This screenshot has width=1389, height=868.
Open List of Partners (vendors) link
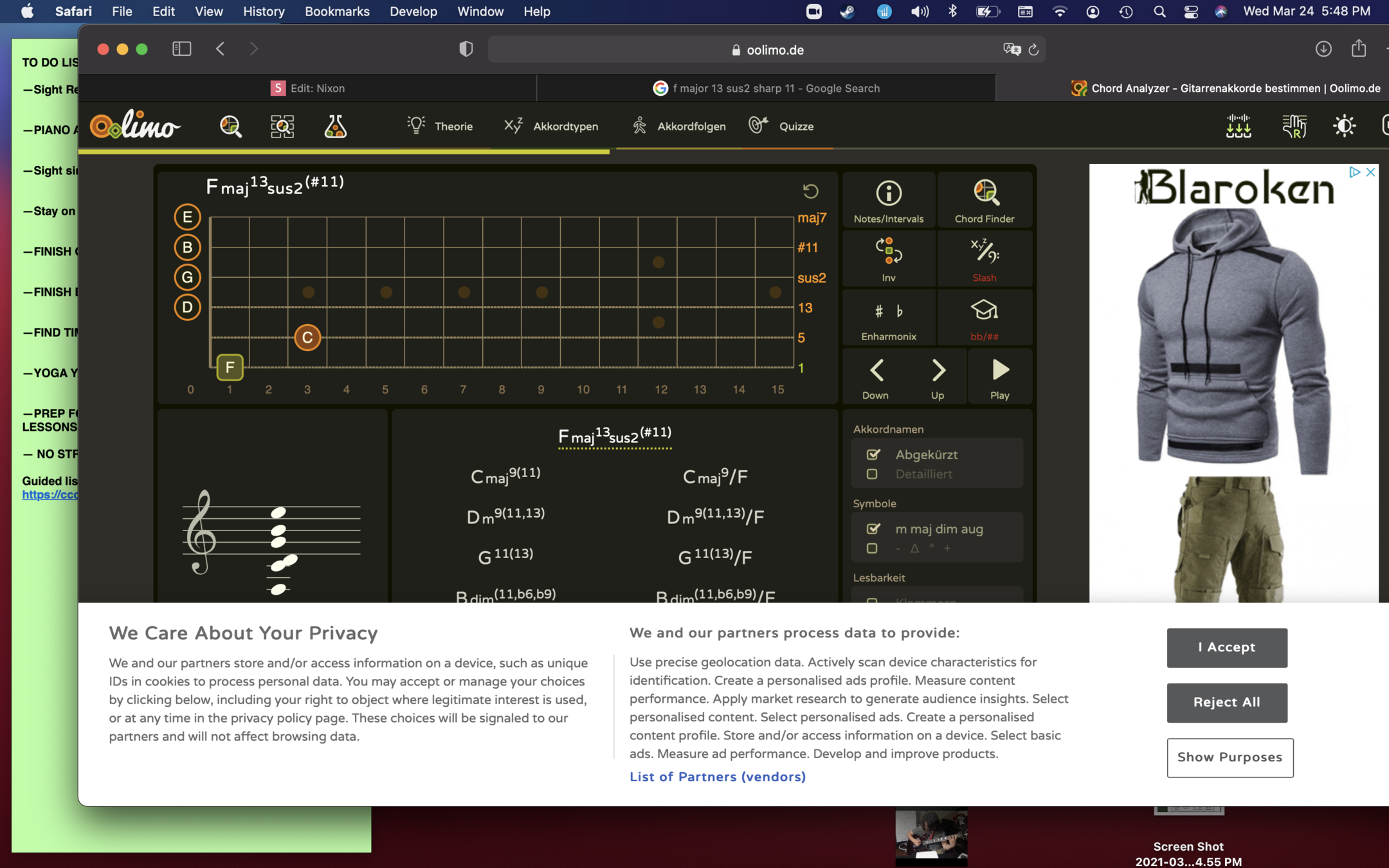717,777
